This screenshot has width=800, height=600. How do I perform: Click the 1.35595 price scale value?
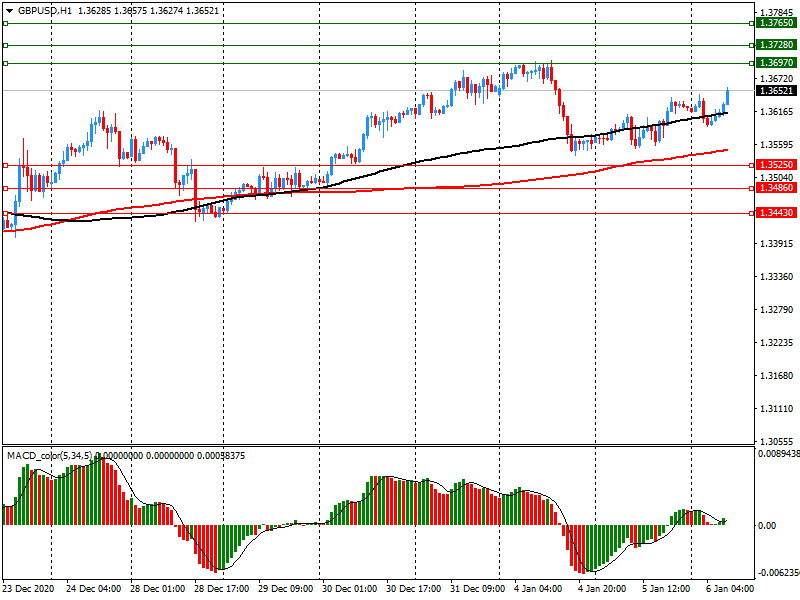(777, 145)
